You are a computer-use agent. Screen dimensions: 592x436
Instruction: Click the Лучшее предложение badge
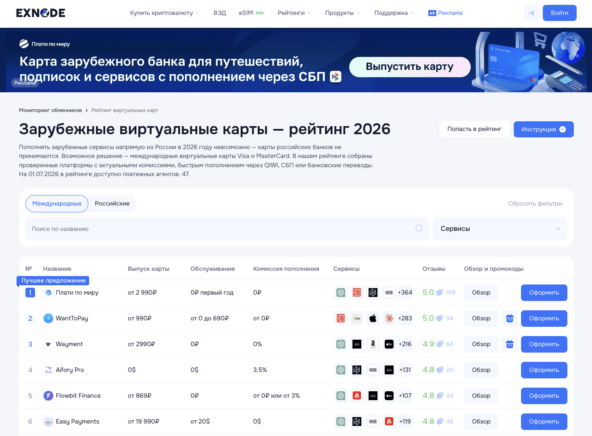point(53,280)
